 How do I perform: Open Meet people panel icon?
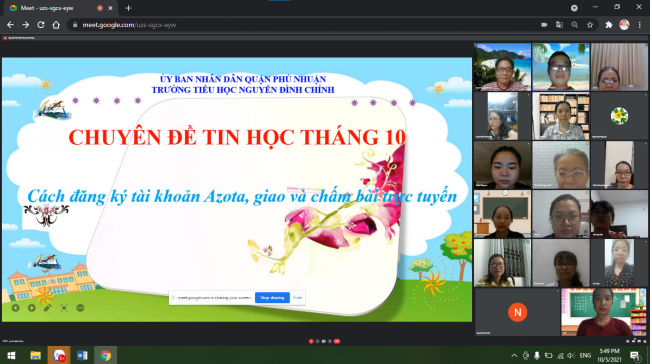point(634,342)
